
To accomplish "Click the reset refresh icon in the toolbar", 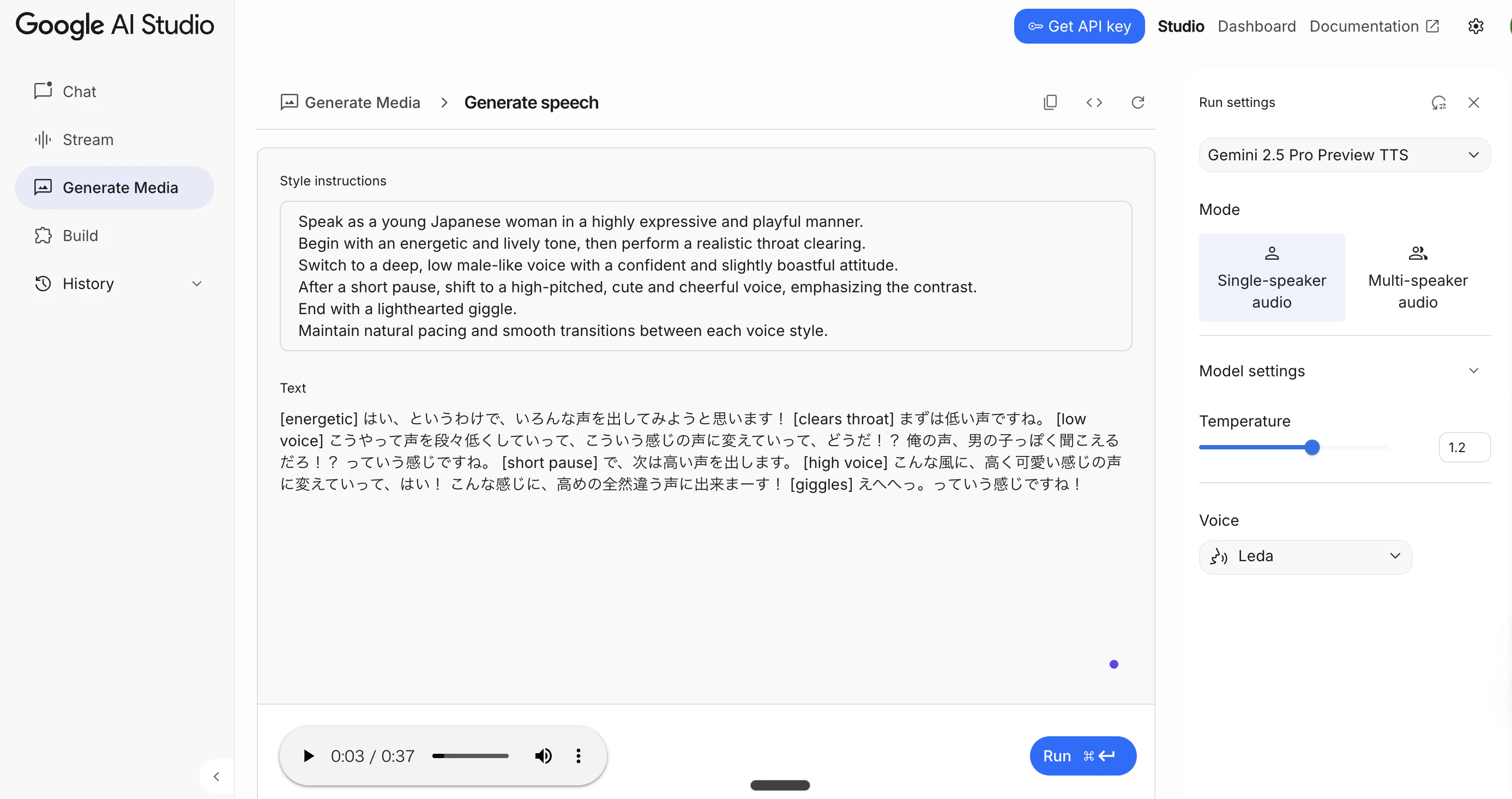I will [1137, 103].
